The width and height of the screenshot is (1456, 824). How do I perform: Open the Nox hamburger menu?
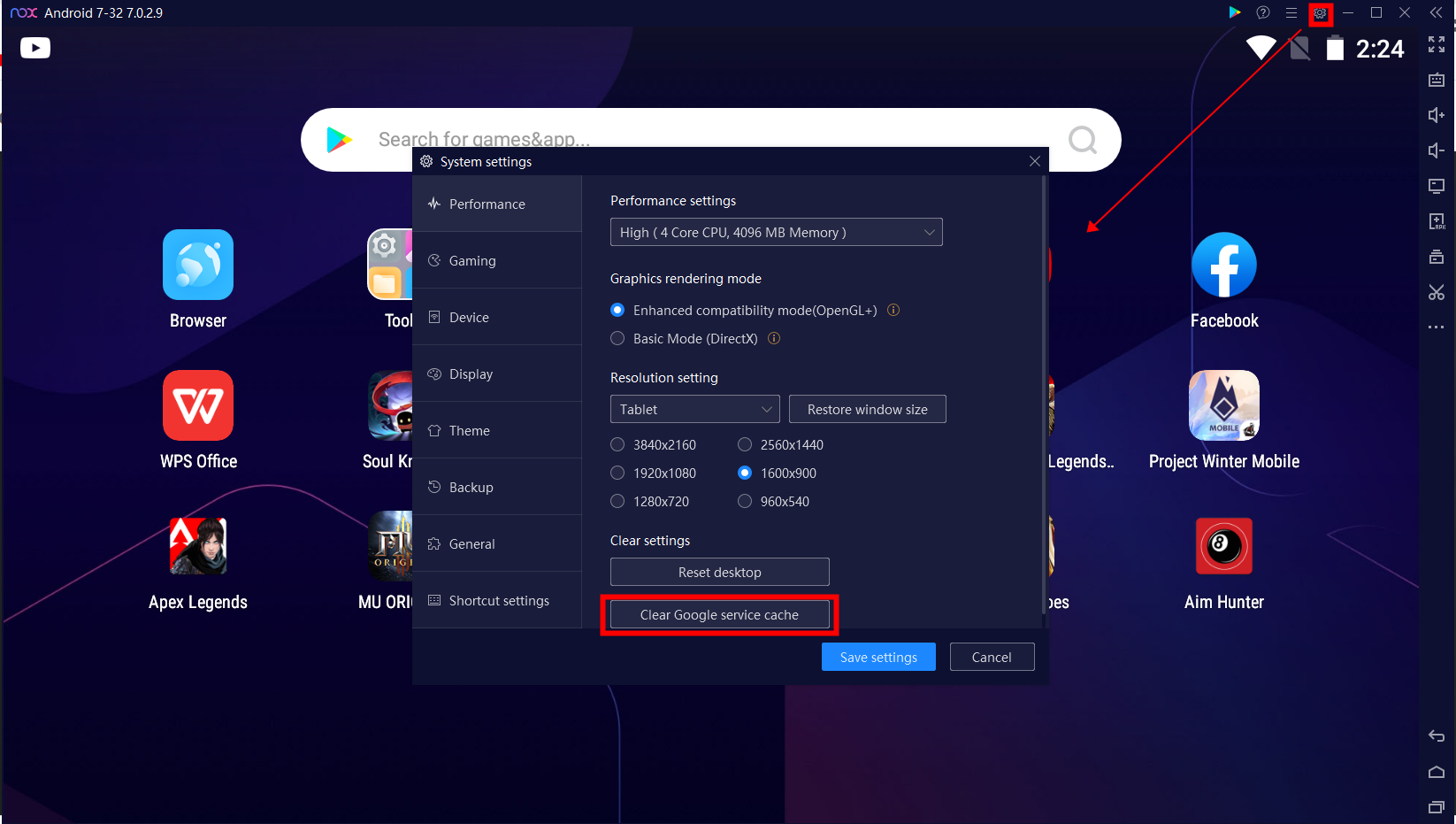pyautogui.click(x=1291, y=12)
